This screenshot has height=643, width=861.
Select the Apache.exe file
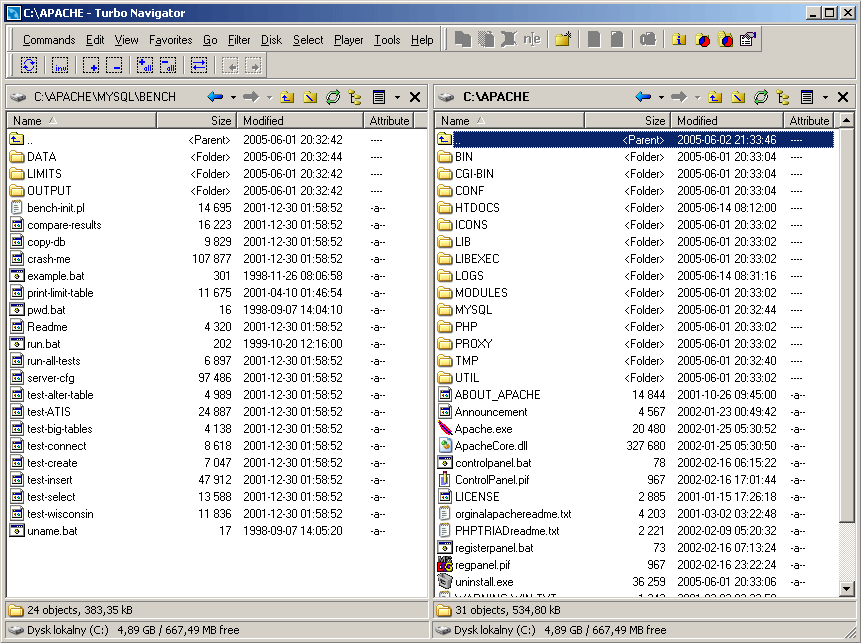coord(483,429)
